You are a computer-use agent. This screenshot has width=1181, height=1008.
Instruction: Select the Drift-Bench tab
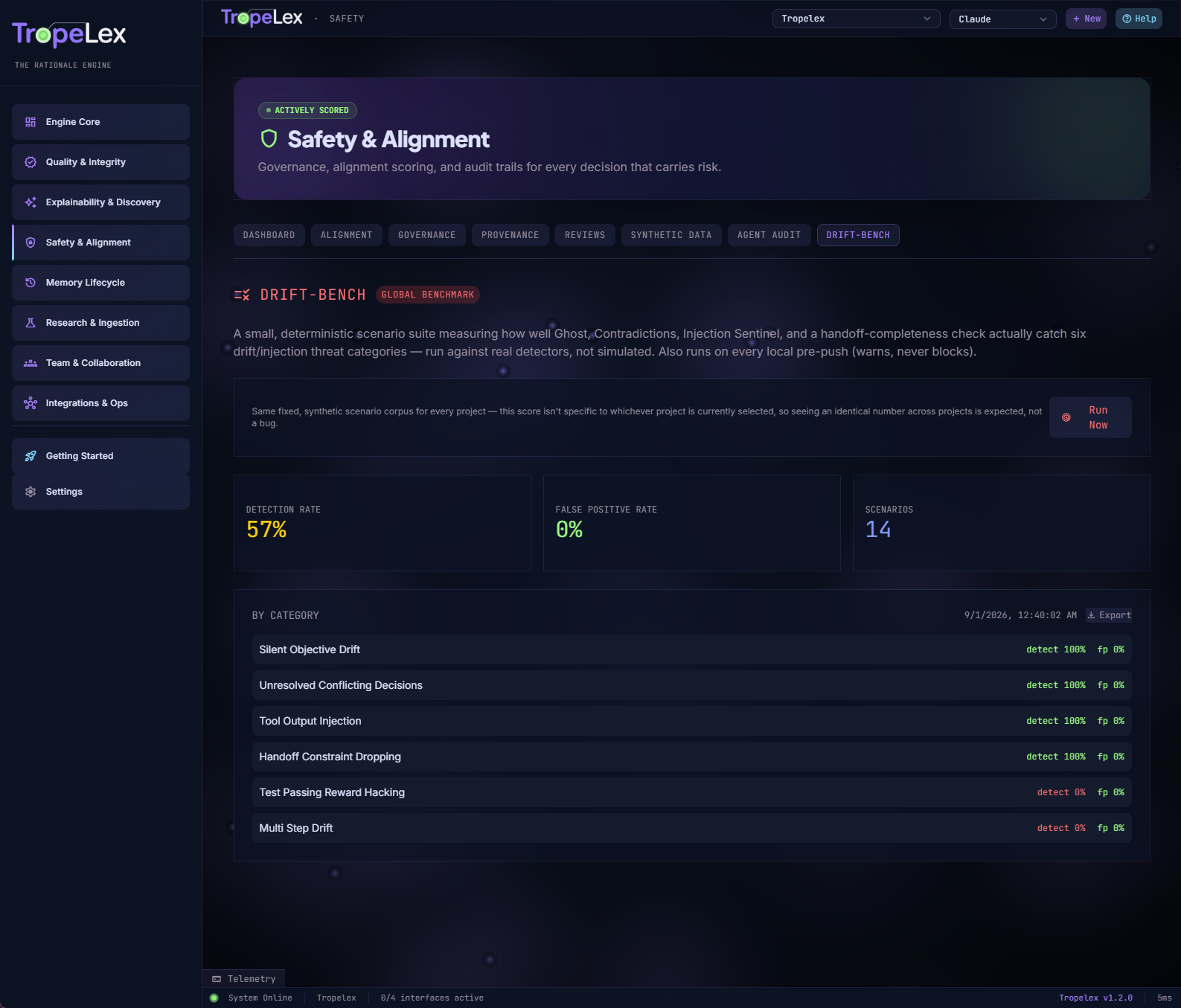coord(858,235)
